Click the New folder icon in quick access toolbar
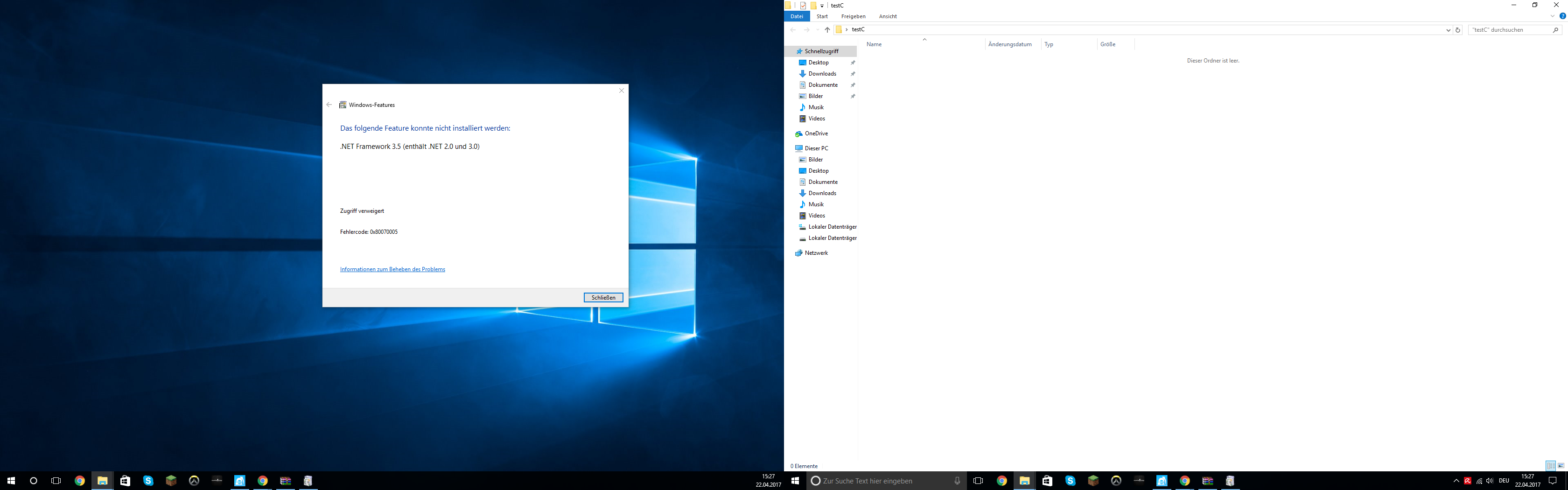The image size is (1568, 490). click(x=813, y=6)
